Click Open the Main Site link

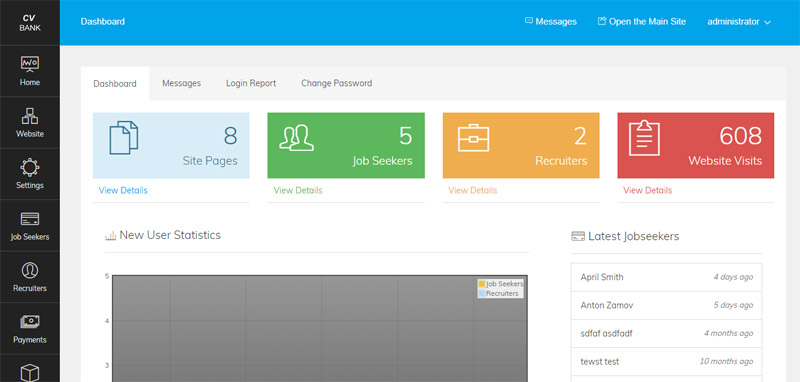[642, 22]
